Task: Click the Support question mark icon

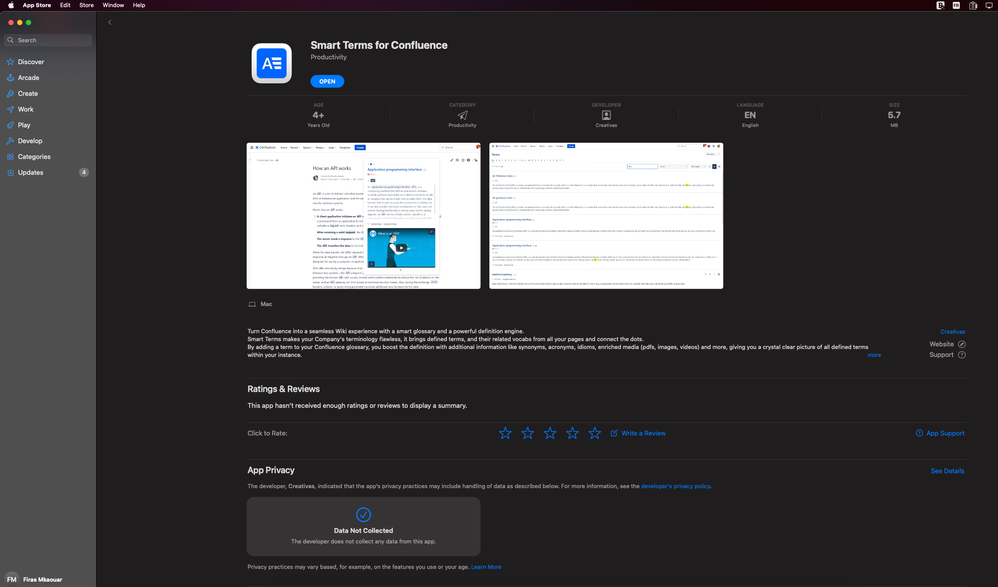Action: (x=962, y=355)
